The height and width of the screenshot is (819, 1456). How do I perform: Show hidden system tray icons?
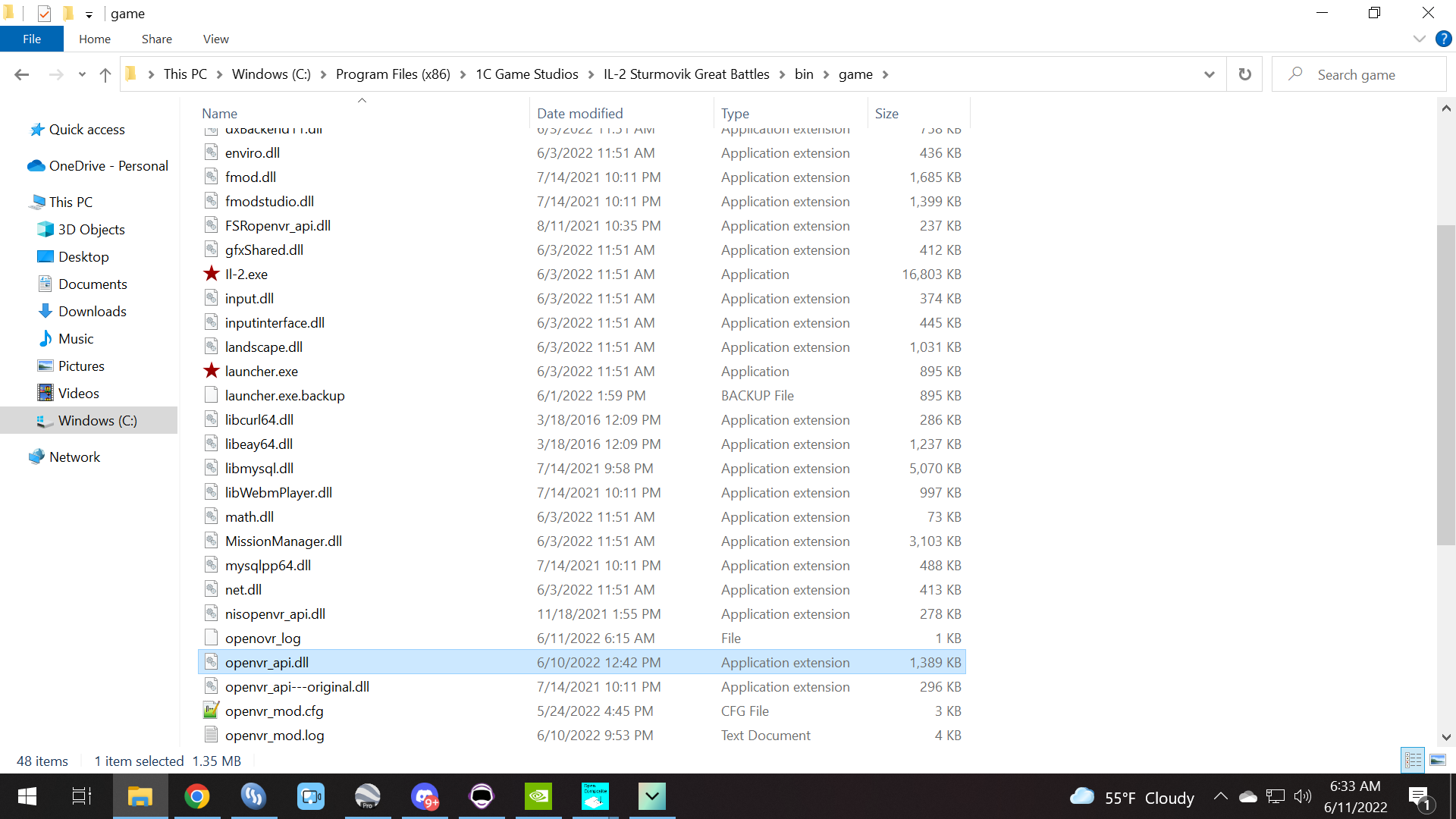1220,796
